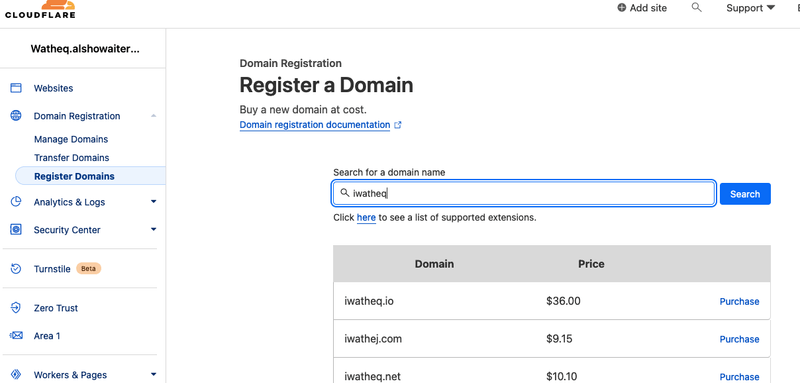The width and height of the screenshot is (800, 383).
Task: Collapse the Domain Registration section arrow
Action: click(154, 116)
